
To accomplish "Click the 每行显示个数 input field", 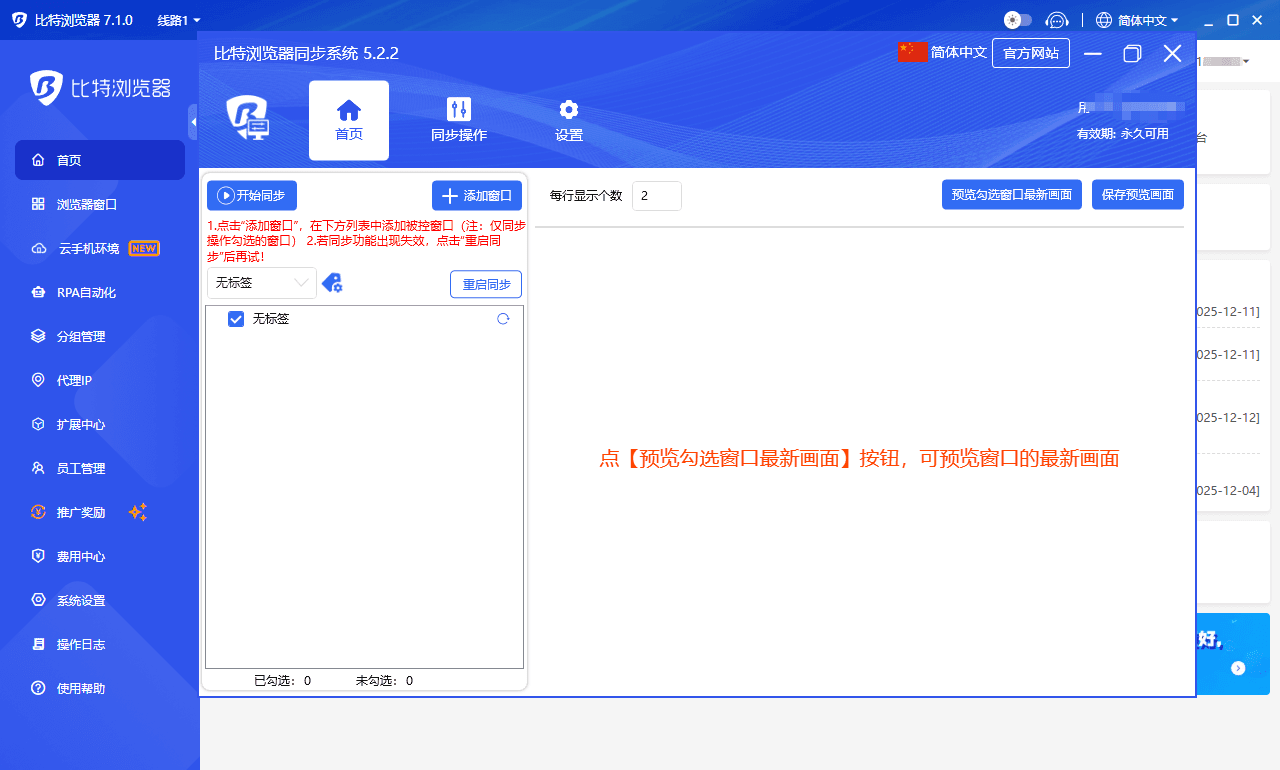I will point(656,196).
